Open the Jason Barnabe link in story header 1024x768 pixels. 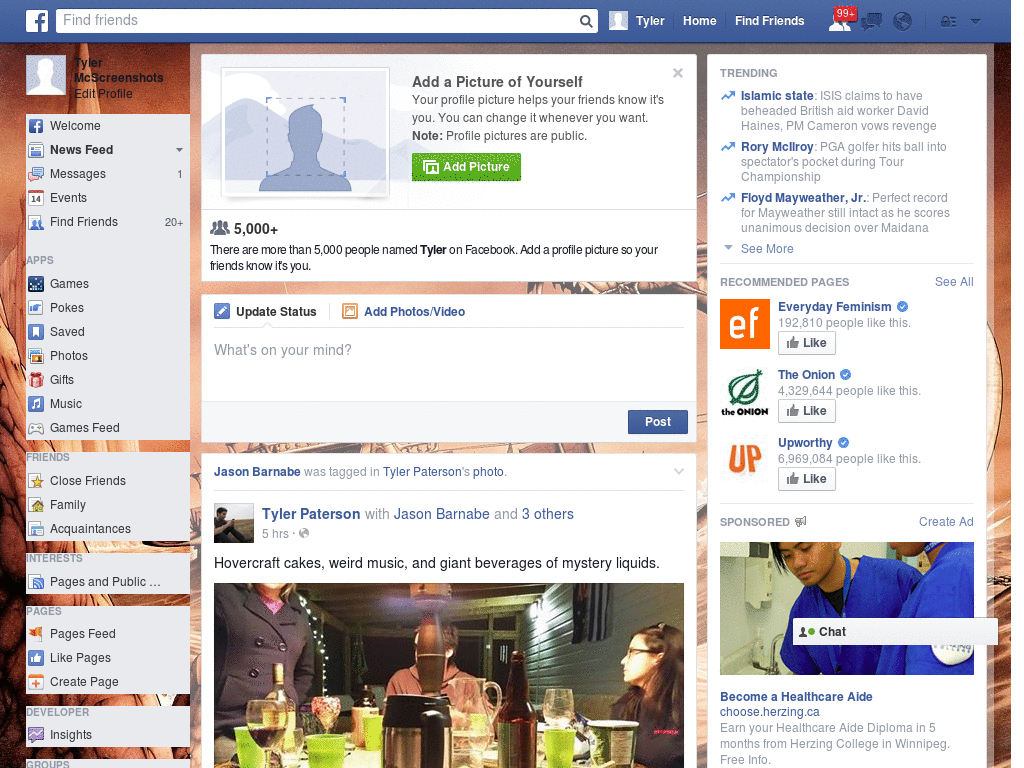click(x=257, y=472)
